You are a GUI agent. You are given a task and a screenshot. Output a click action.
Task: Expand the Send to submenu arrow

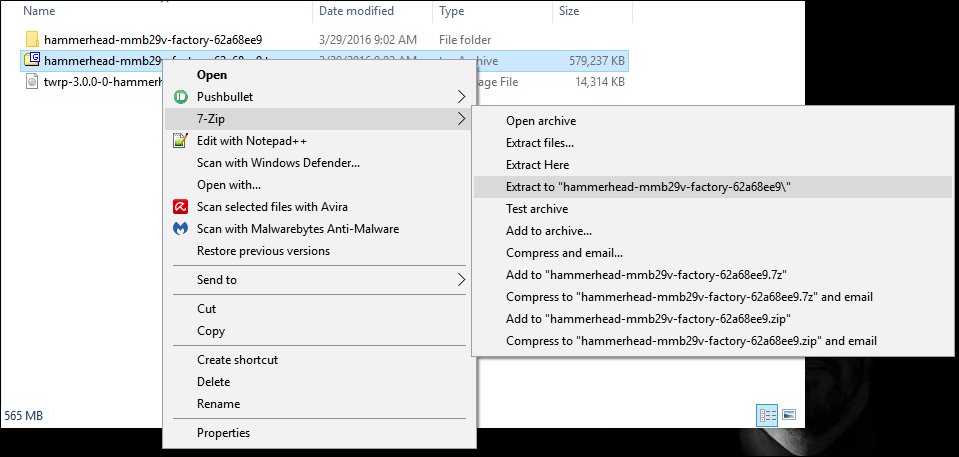point(462,280)
